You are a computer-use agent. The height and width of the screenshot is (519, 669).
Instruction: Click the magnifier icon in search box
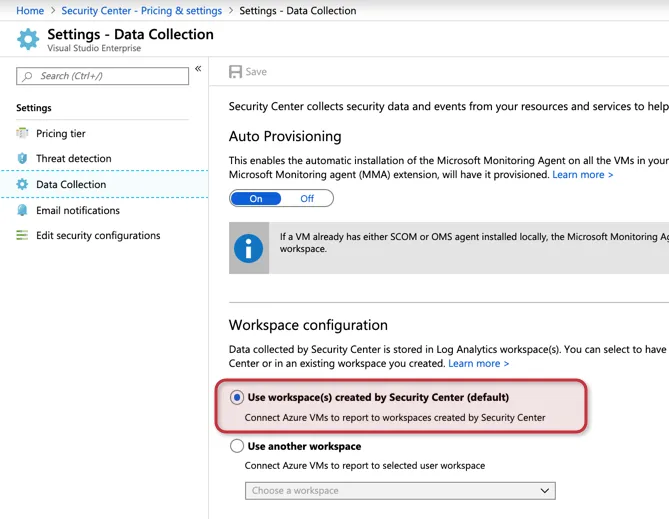(28, 76)
